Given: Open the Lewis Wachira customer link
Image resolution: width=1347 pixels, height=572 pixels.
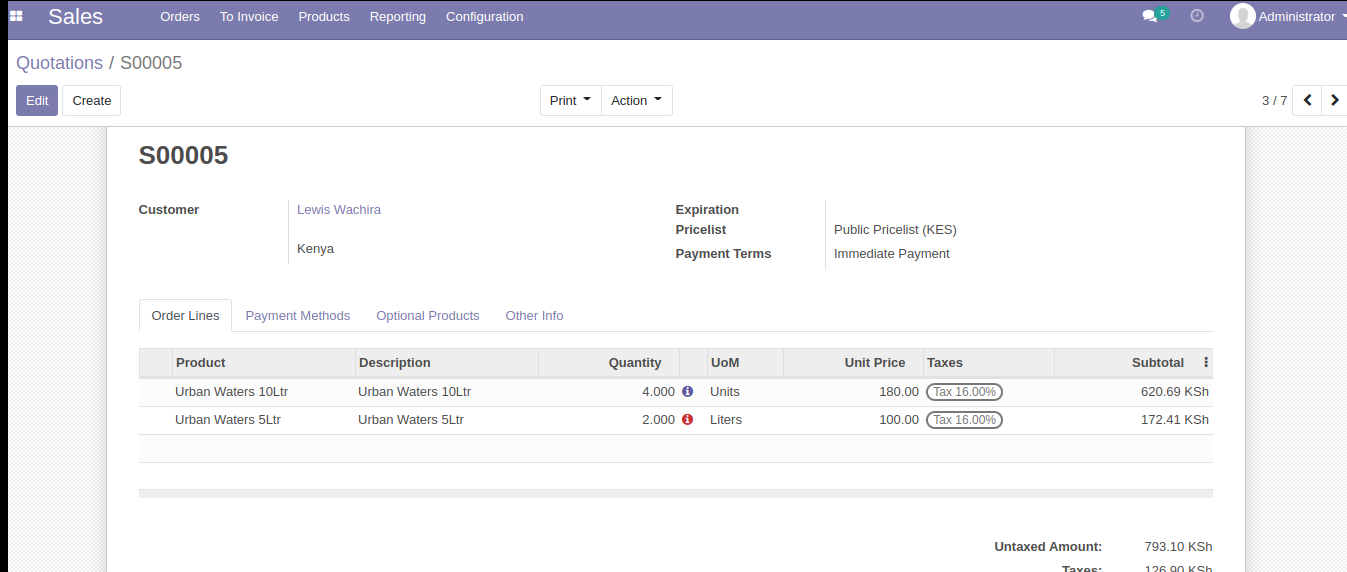Looking at the screenshot, I should point(339,210).
